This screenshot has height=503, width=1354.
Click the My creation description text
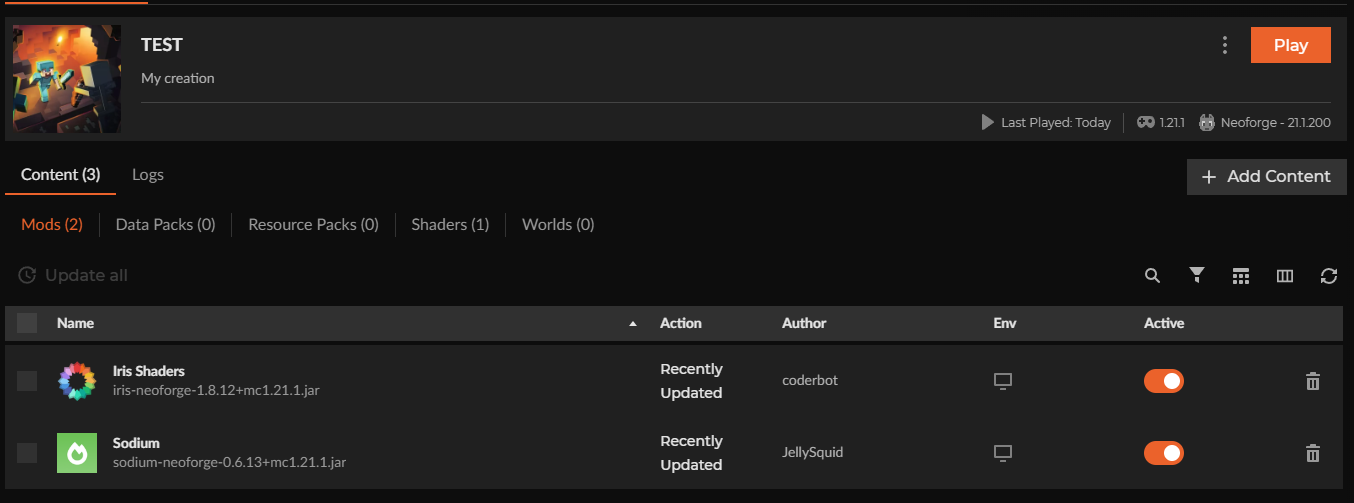[178, 78]
